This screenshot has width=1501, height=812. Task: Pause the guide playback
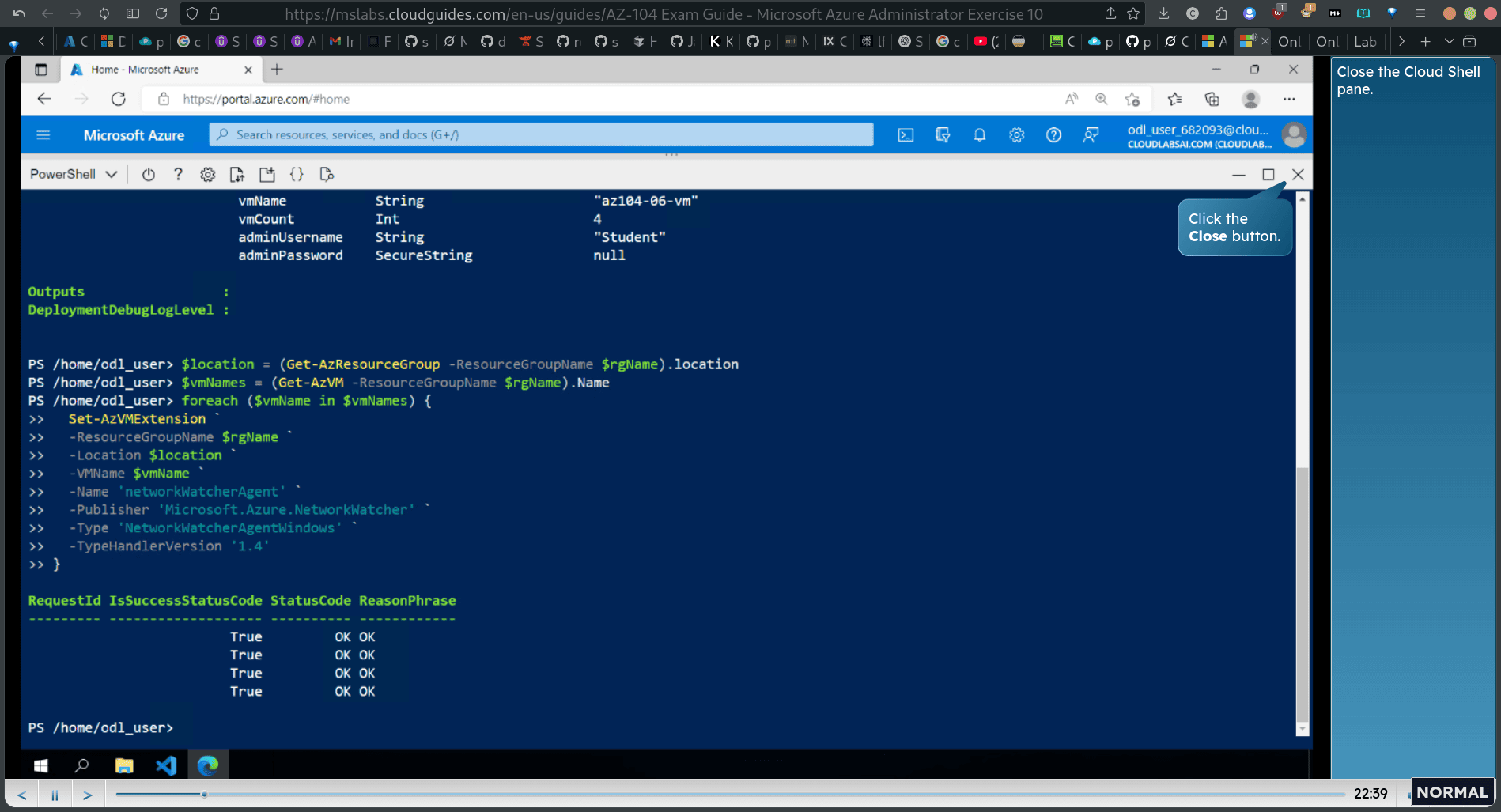tap(55, 795)
